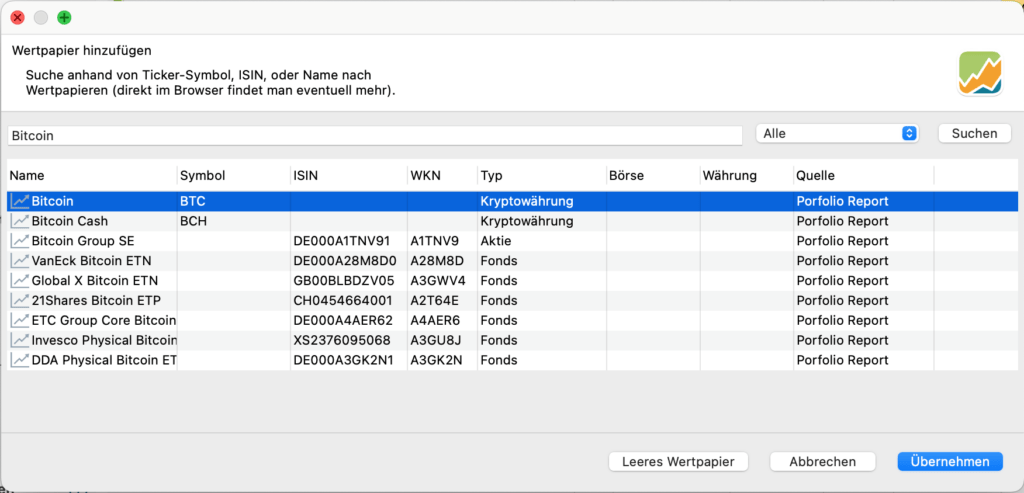Select the VanEck Bitcoin ETN row name
1024x493 pixels.
click(91, 261)
